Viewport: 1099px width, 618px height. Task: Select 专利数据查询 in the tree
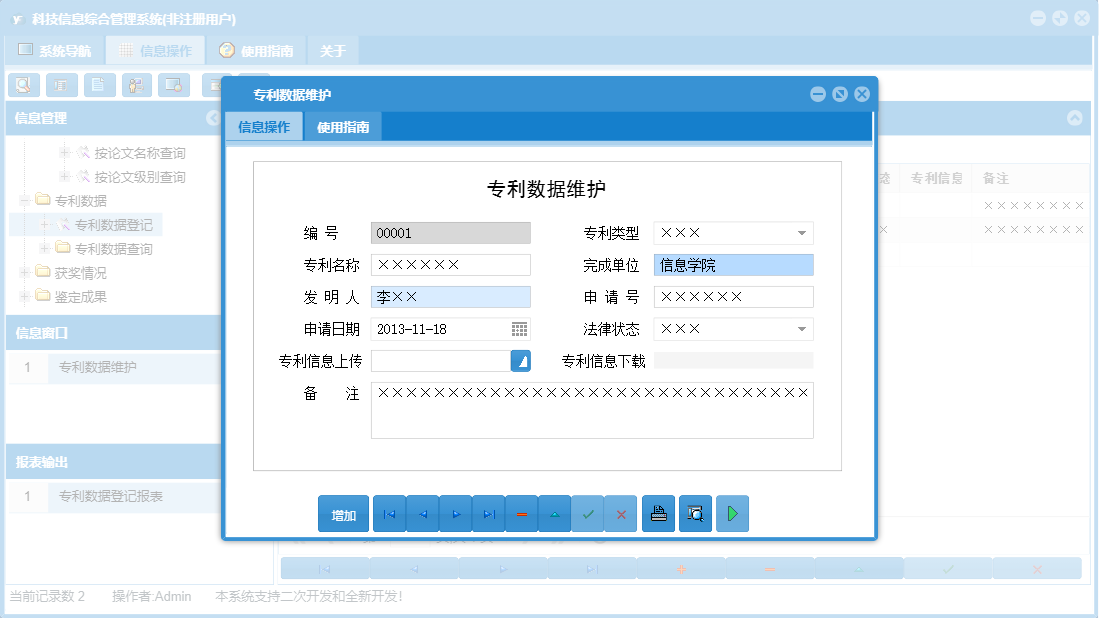pos(112,248)
